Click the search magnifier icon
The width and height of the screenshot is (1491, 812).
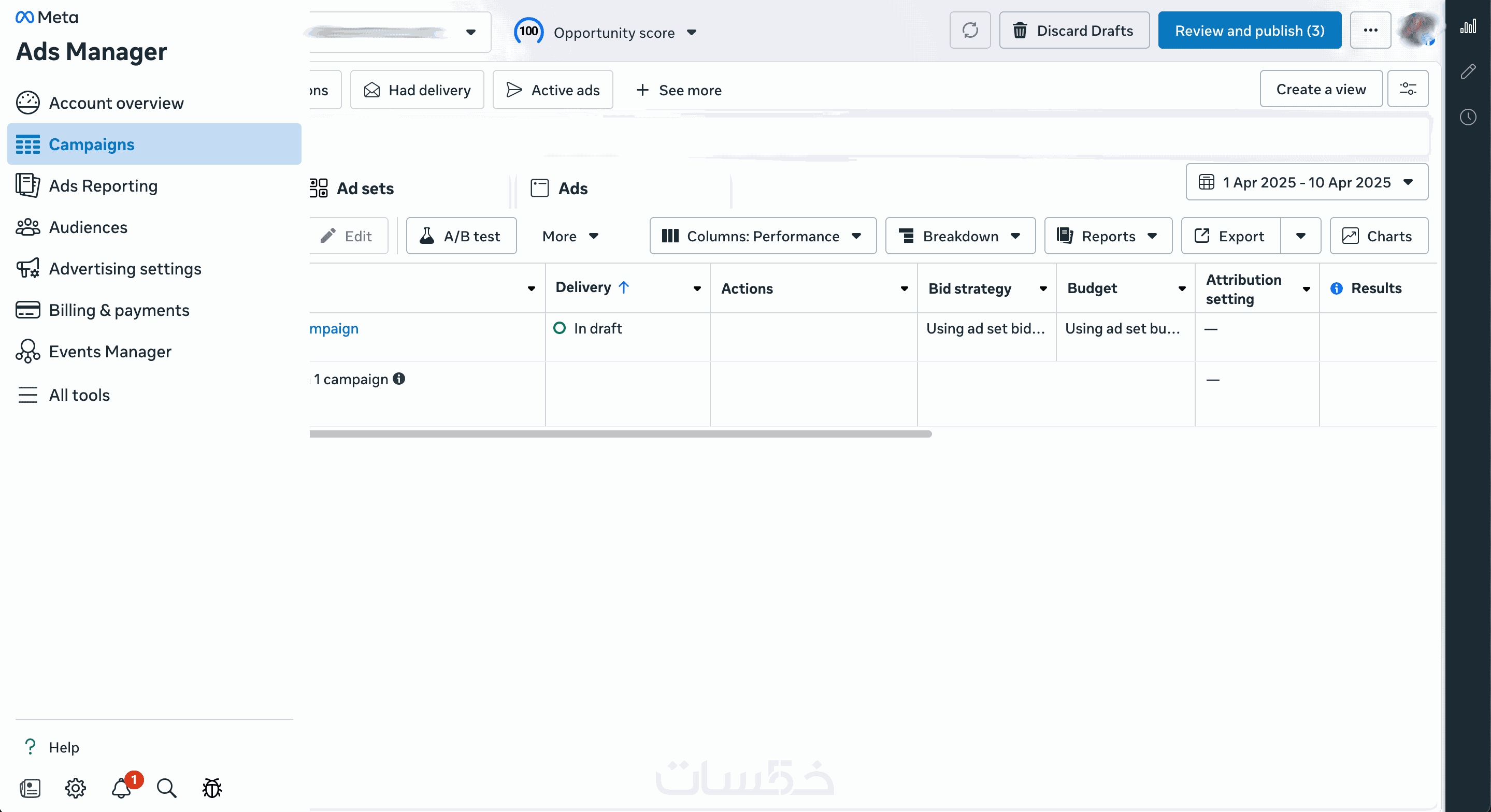167,788
